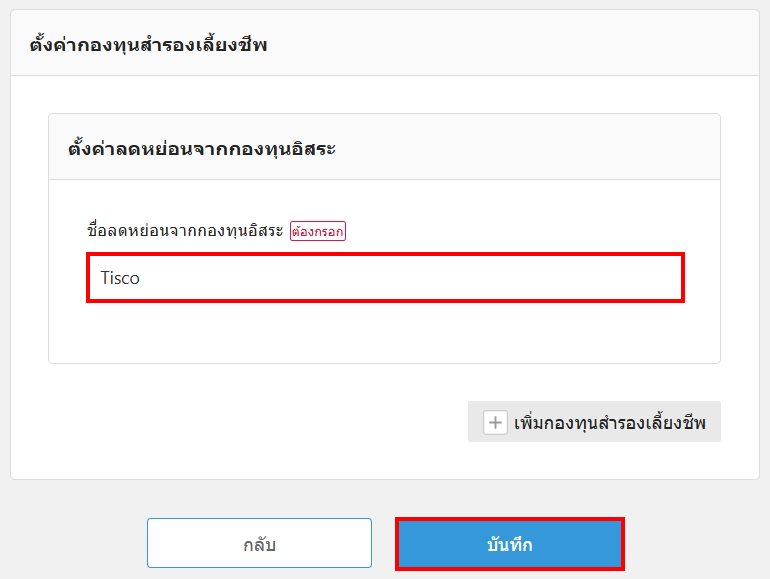Click the ตั้งค่าลดหย่อนจากกองทุนอิสระ section header
This screenshot has height=579, width=770.
coord(201,149)
